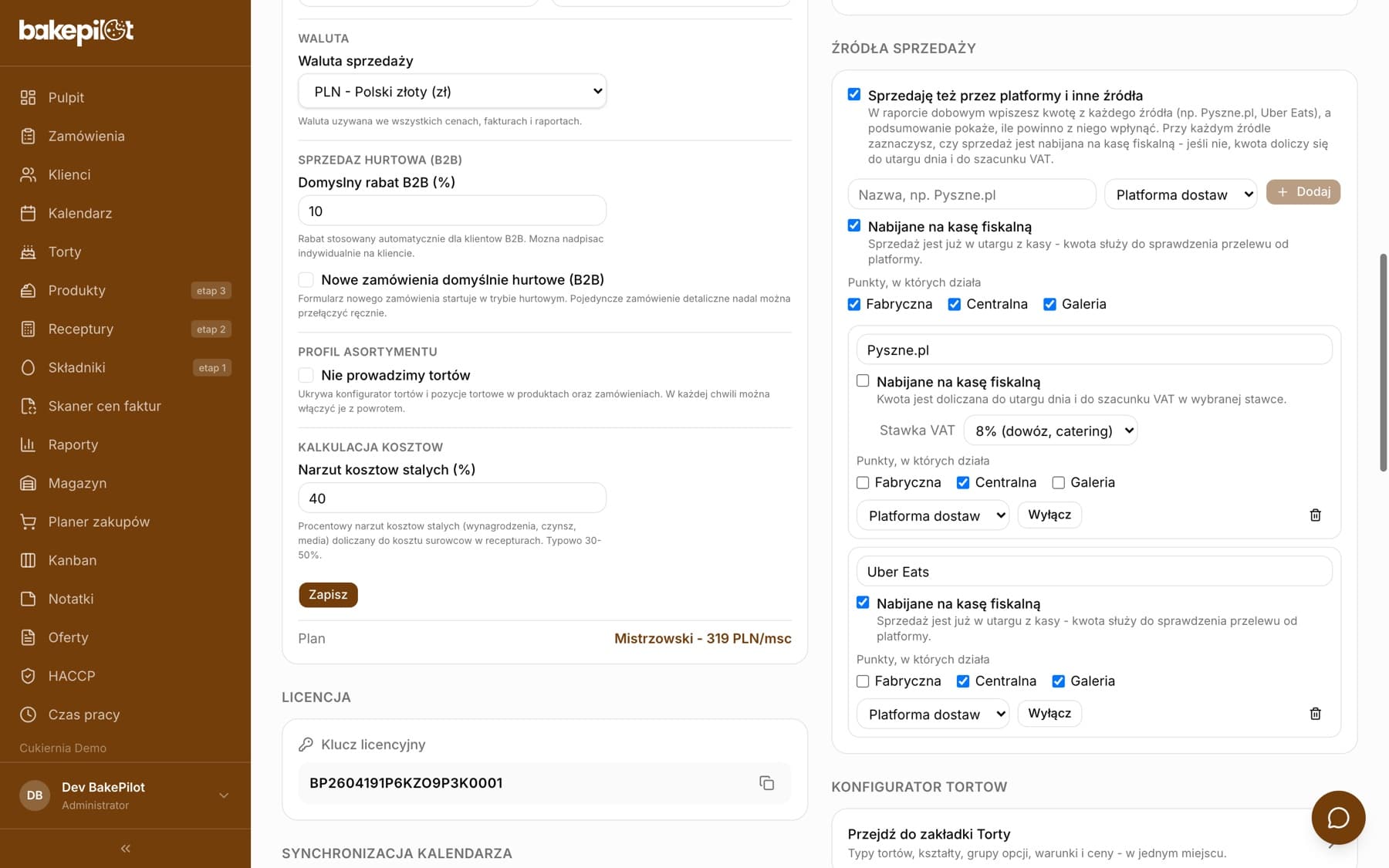Image resolution: width=1389 pixels, height=868 pixels.
Task: Open Uber Eats Platforma dostaw type dropdown
Action: click(x=933, y=714)
